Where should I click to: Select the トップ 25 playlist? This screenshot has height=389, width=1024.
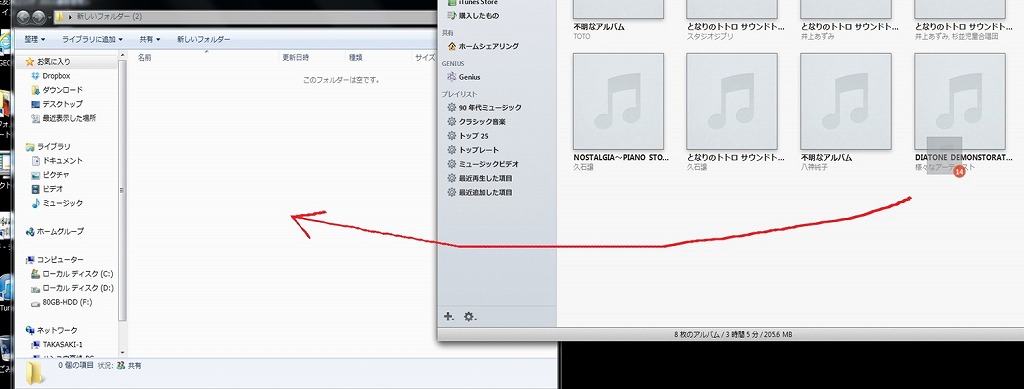468,136
